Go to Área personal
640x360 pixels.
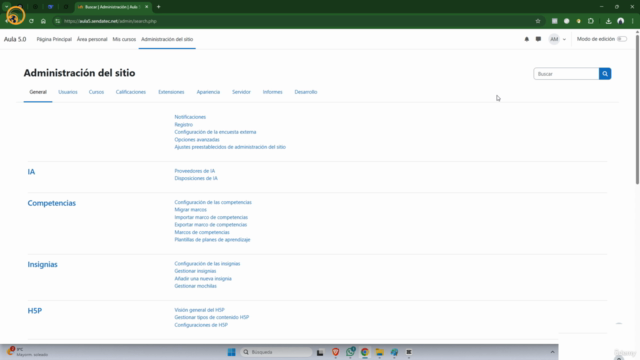[x=92, y=39]
